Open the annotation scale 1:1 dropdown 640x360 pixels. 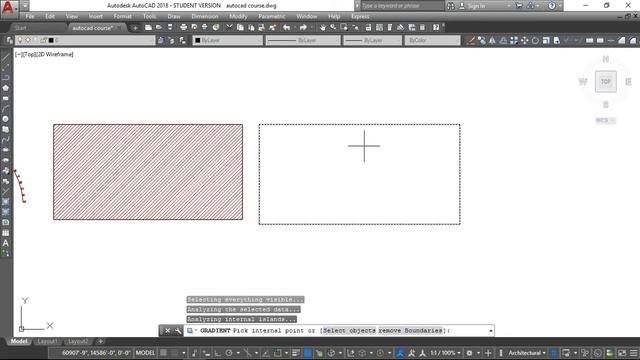tap(445, 353)
